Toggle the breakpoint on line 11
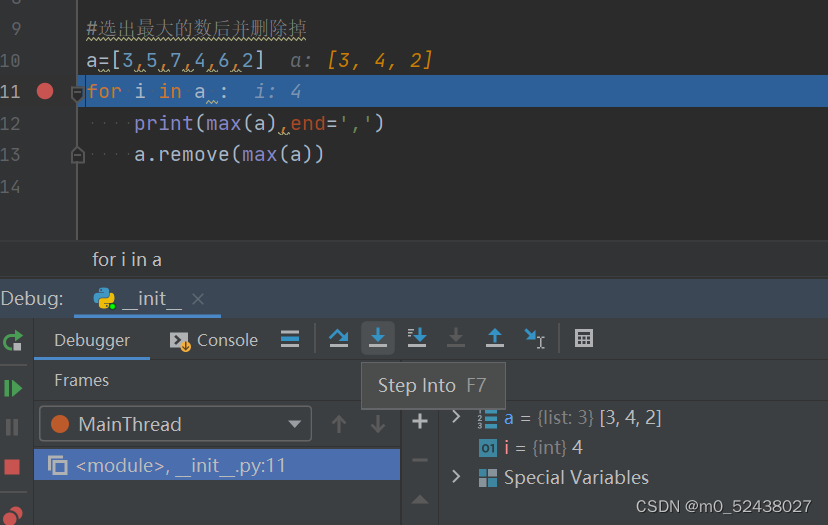The image size is (828, 525). 45,91
